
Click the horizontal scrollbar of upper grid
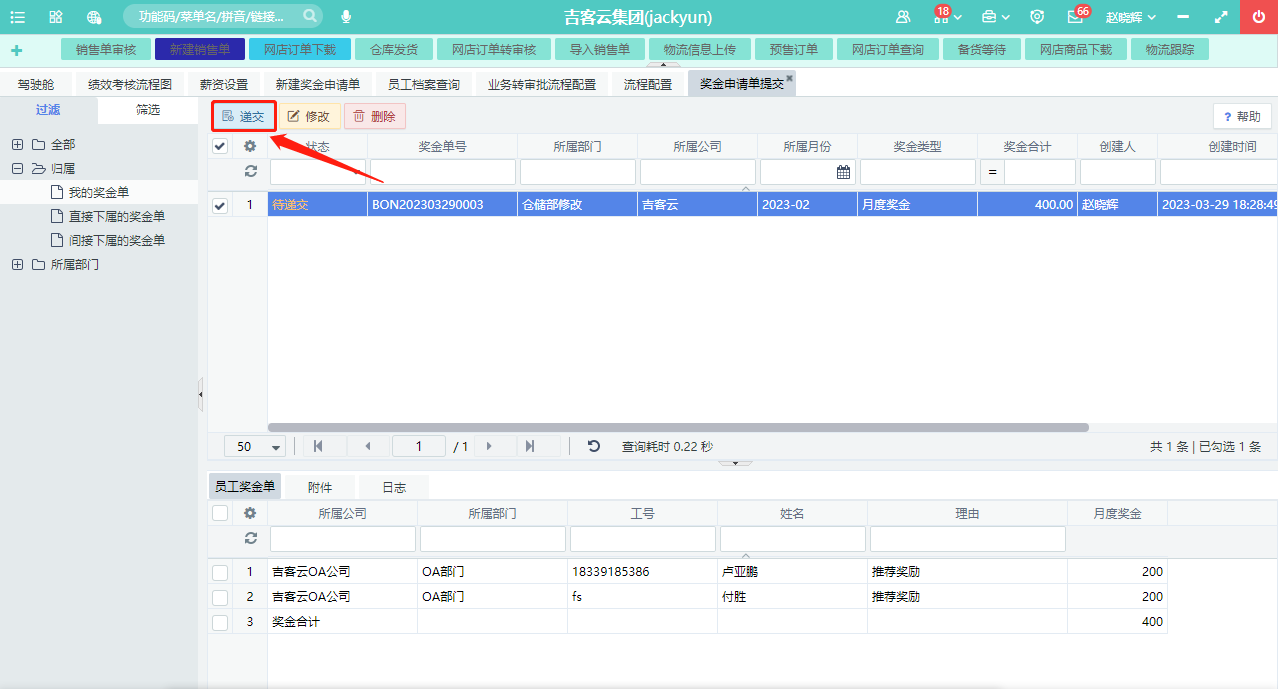[678, 427]
